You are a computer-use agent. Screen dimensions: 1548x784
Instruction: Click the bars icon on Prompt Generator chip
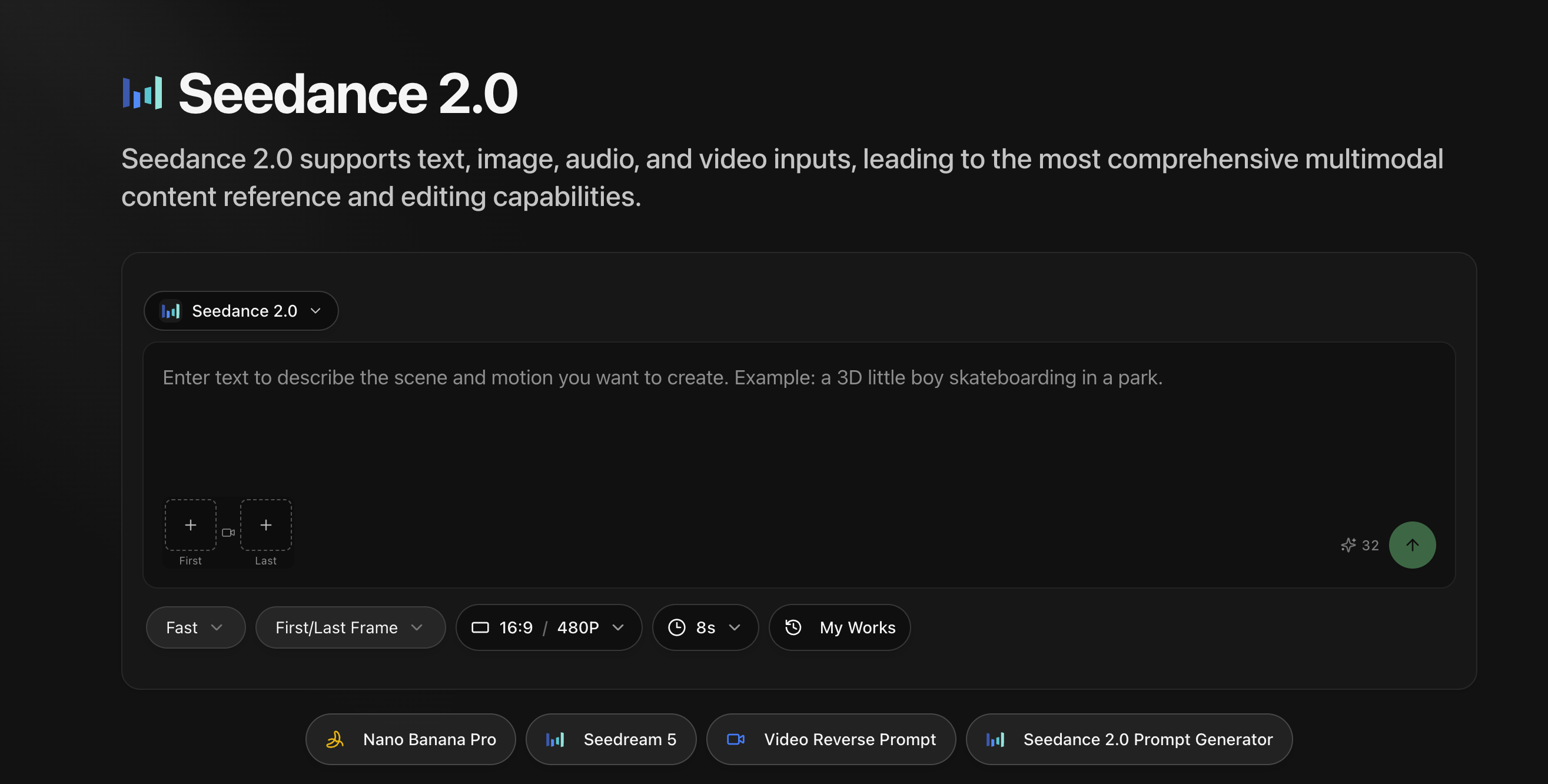995,739
